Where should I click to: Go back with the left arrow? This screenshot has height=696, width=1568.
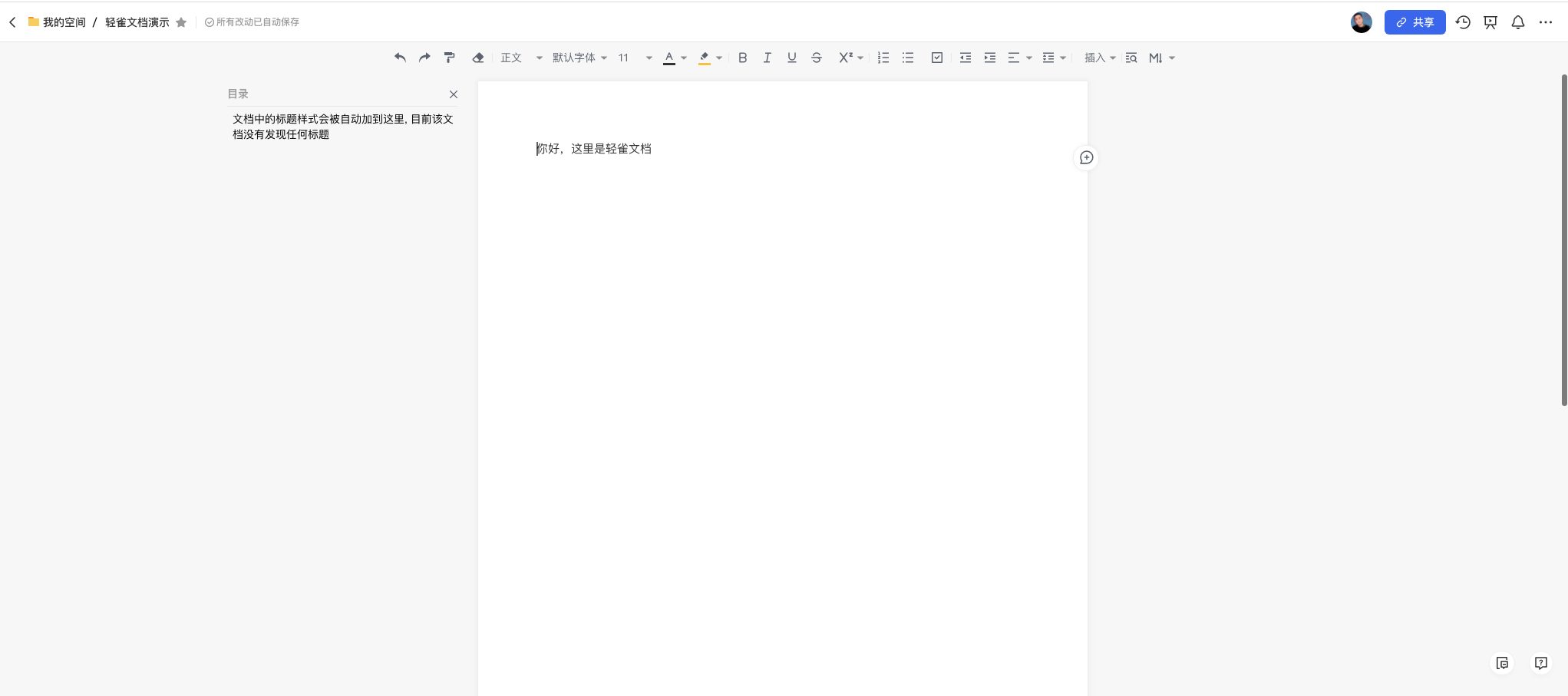12,22
